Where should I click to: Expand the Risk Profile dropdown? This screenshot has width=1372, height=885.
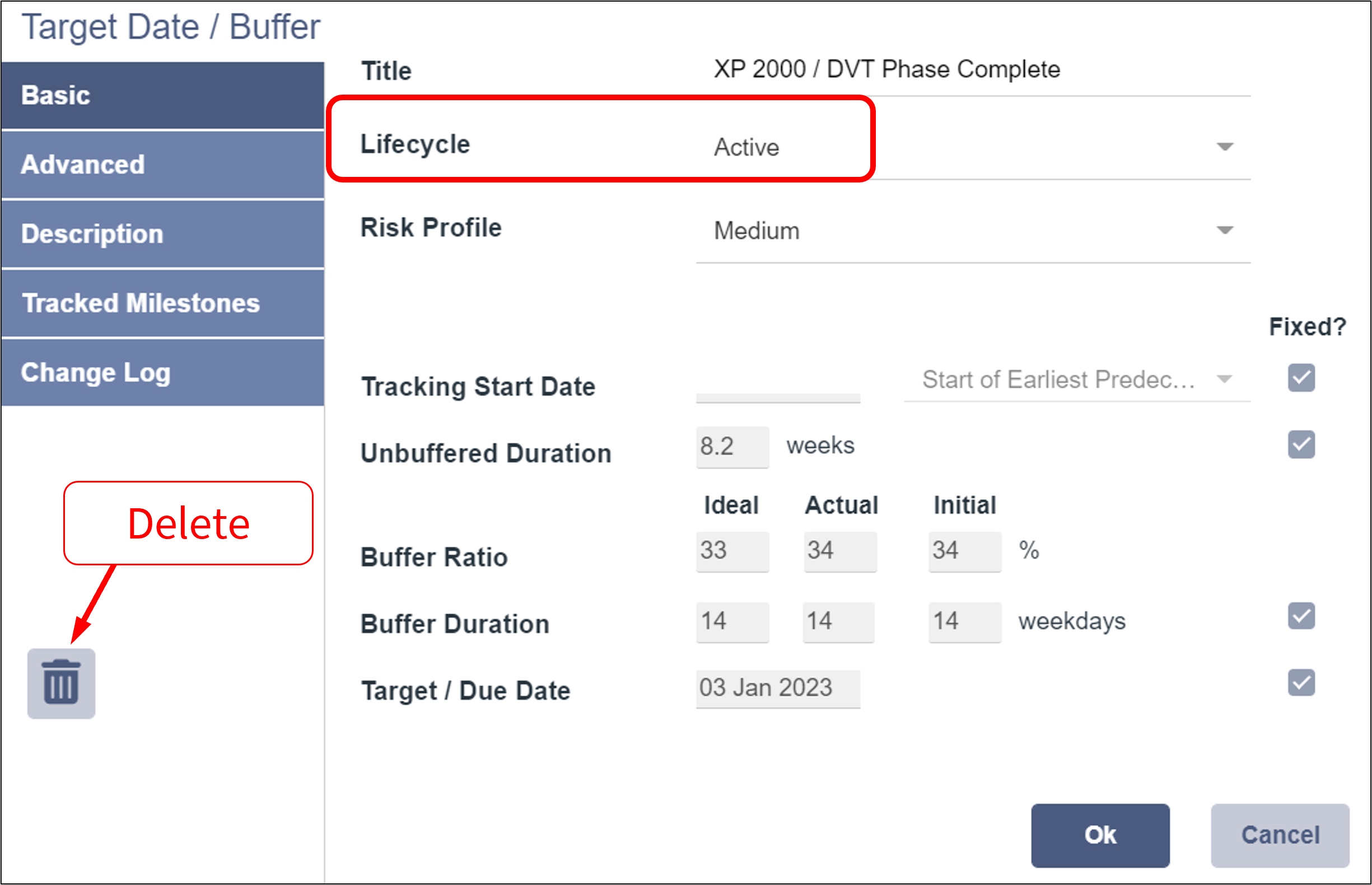[x=972, y=231]
